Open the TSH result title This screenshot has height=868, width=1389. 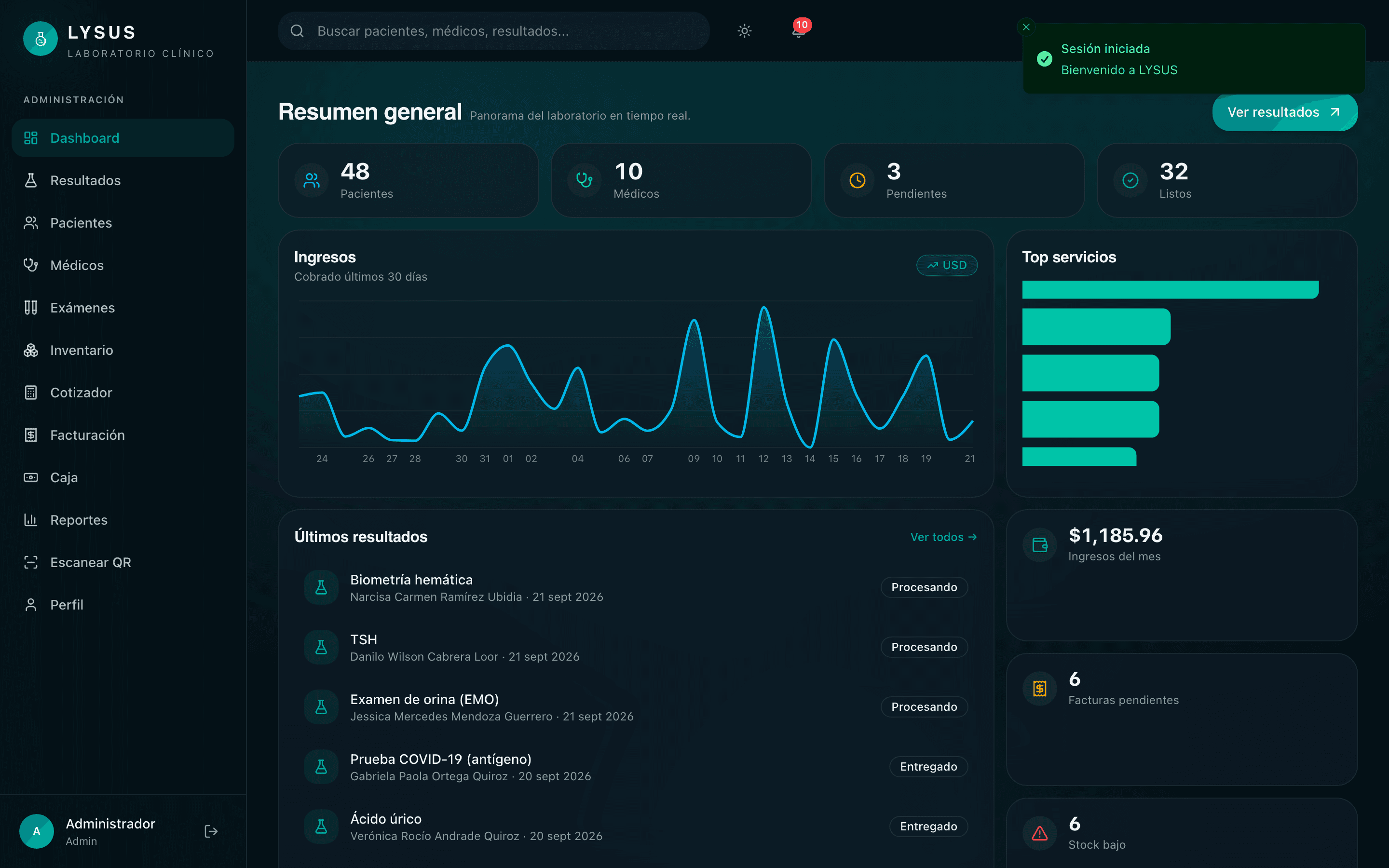pyautogui.click(x=363, y=639)
